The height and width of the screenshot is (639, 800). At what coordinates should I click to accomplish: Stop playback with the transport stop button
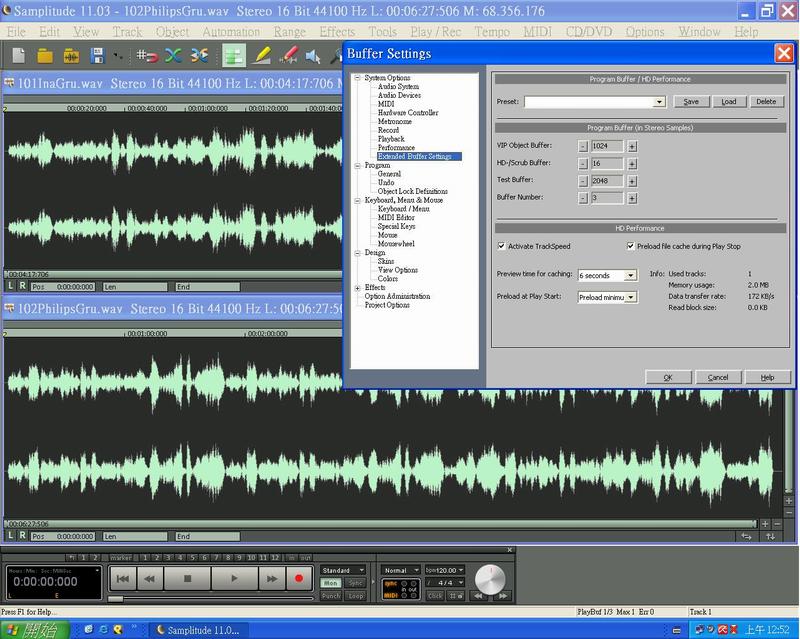click(x=187, y=578)
